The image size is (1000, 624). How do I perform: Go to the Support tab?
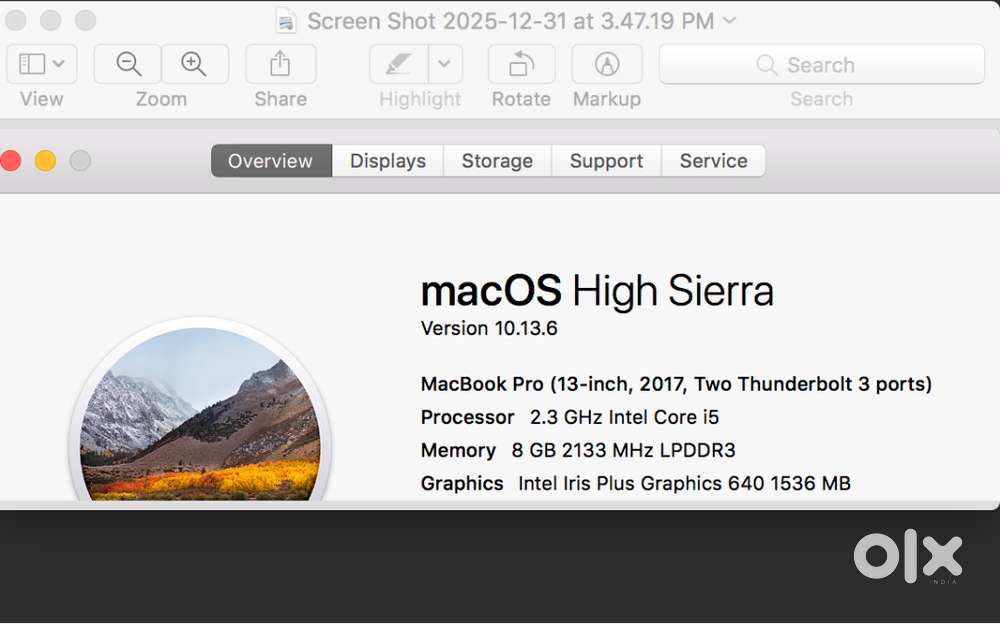point(606,161)
